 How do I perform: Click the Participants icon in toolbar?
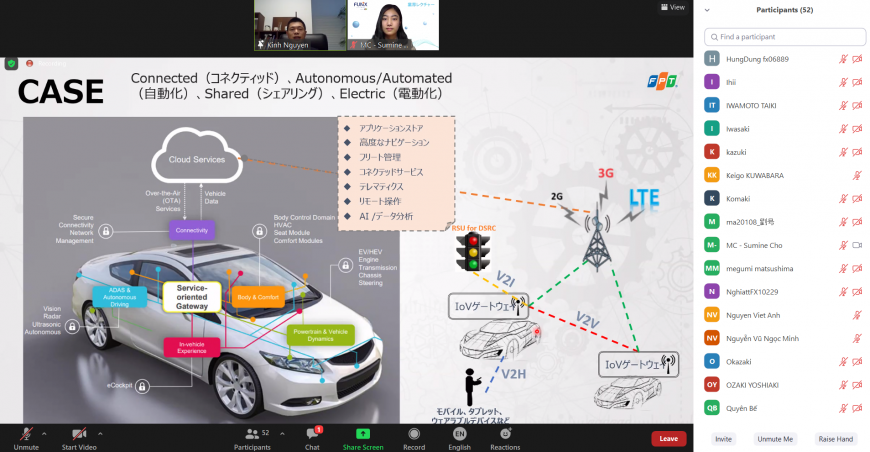[x=252, y=434]
